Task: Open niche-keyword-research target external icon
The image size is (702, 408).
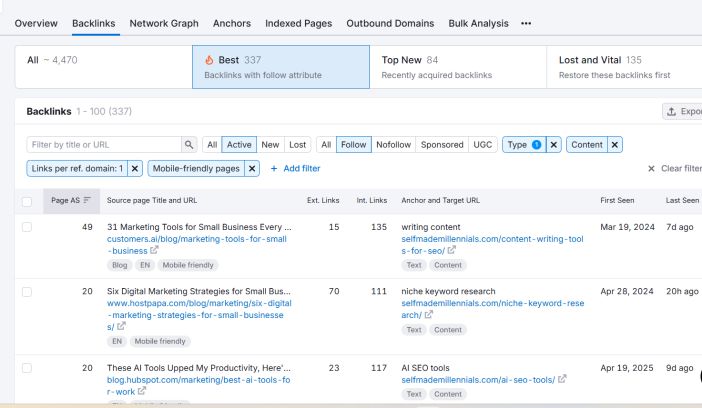Action: click(428, 314)
